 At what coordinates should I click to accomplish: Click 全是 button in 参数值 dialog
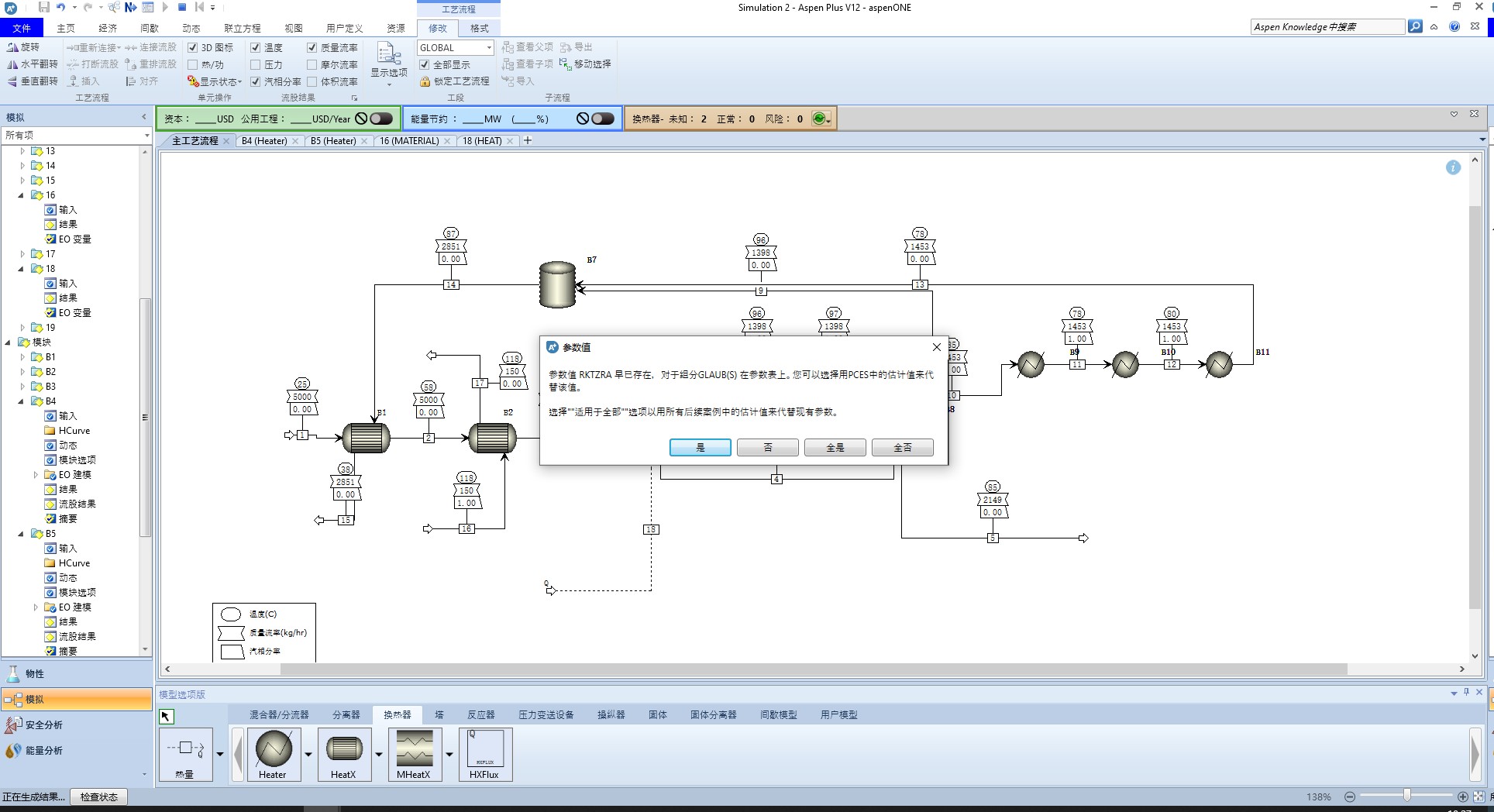click(835, 448)
